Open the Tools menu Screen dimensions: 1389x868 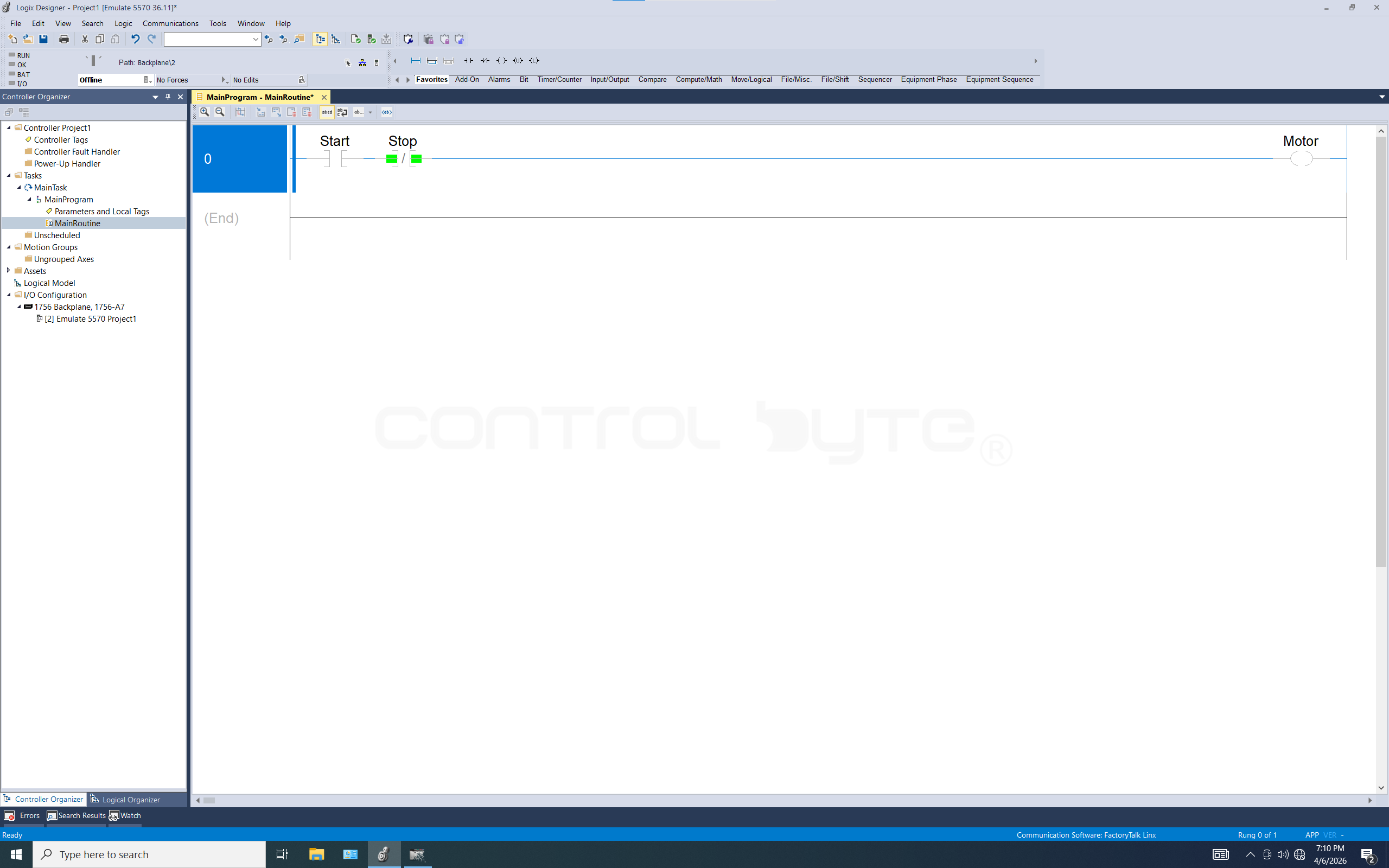tap(218, 23)
